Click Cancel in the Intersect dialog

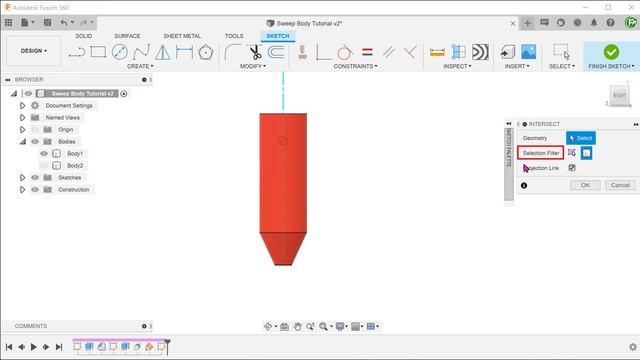tap(620, 185)
